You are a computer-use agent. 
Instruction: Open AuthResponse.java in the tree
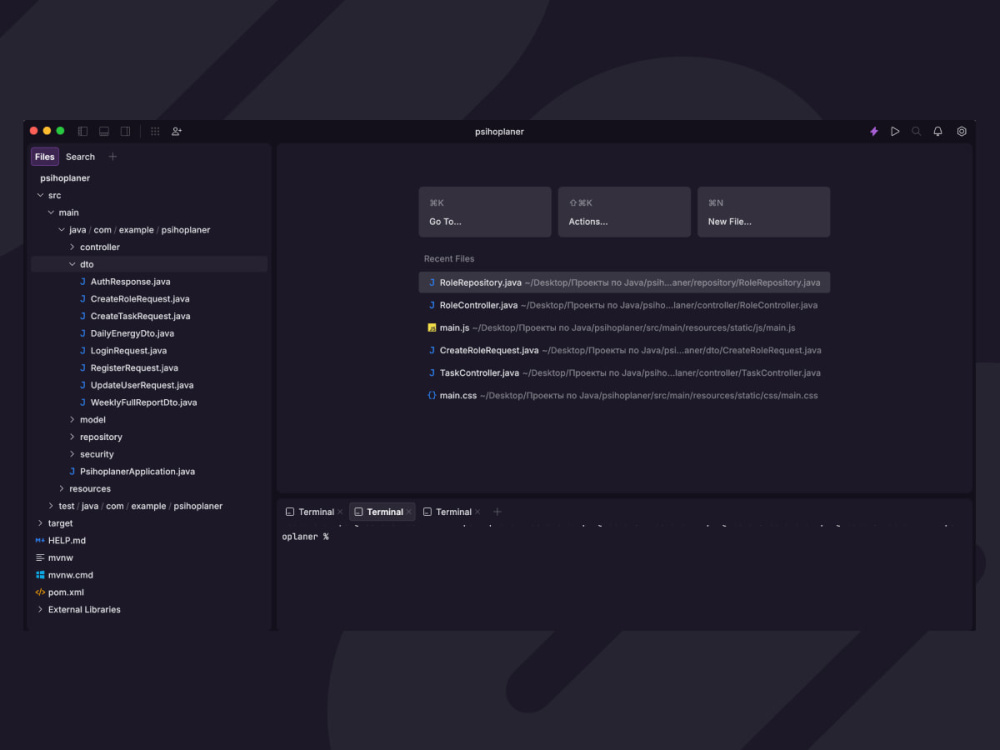tap(130, 281)
